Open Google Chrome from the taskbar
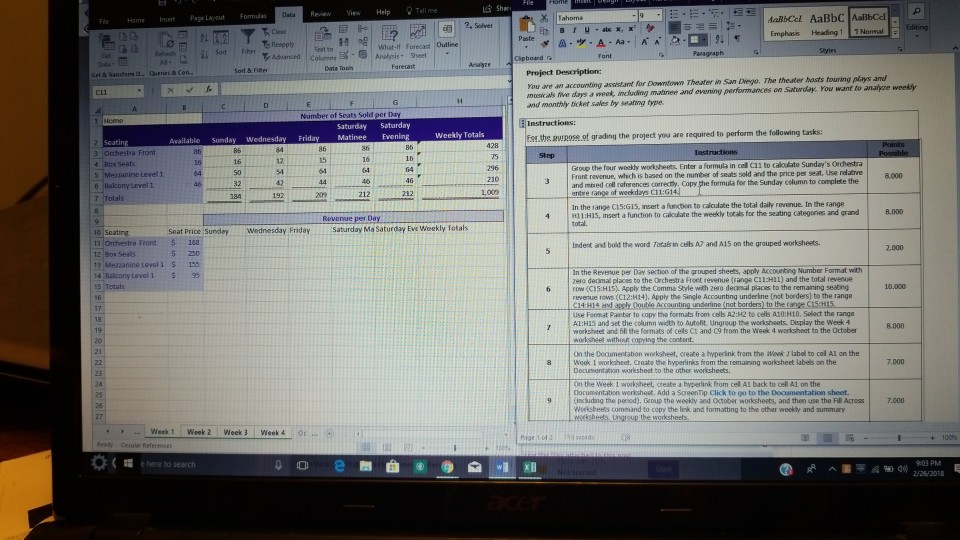This screenshot has width=960, height=540. click(x=448, y=467)
